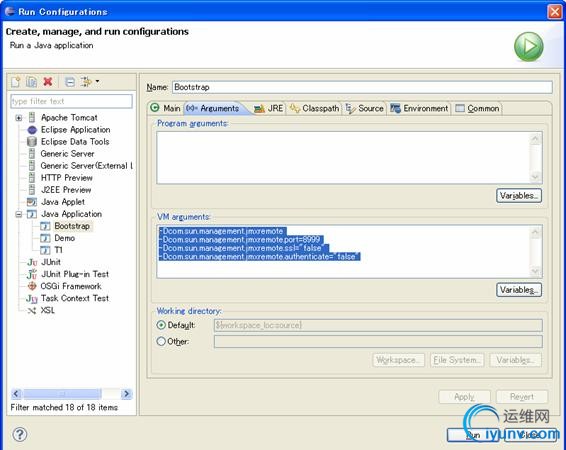Click the JUnit icon
Screen dimensions: 566x450
pos(32,262)
